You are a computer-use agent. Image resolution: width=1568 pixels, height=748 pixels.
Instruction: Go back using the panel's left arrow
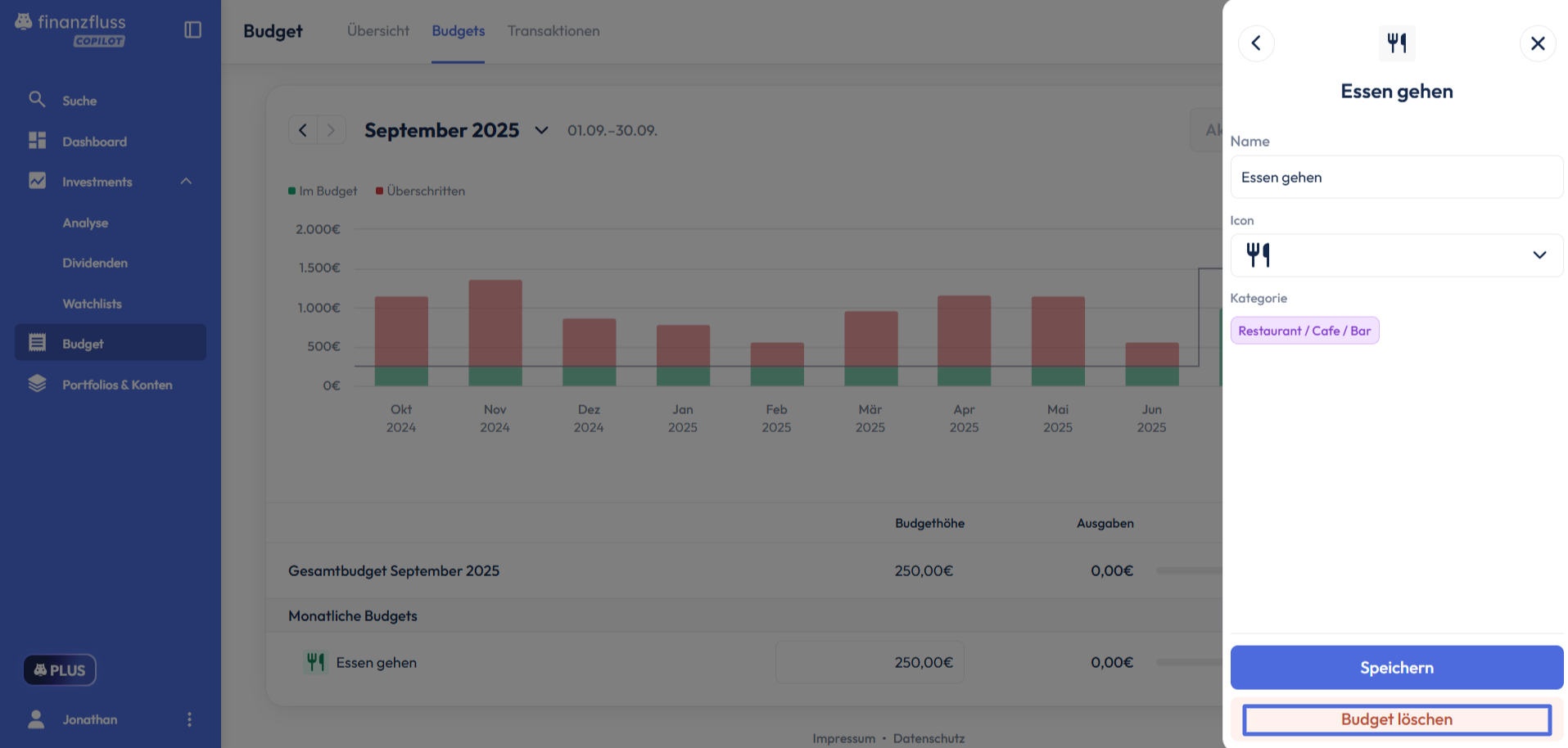(1255, 43)
